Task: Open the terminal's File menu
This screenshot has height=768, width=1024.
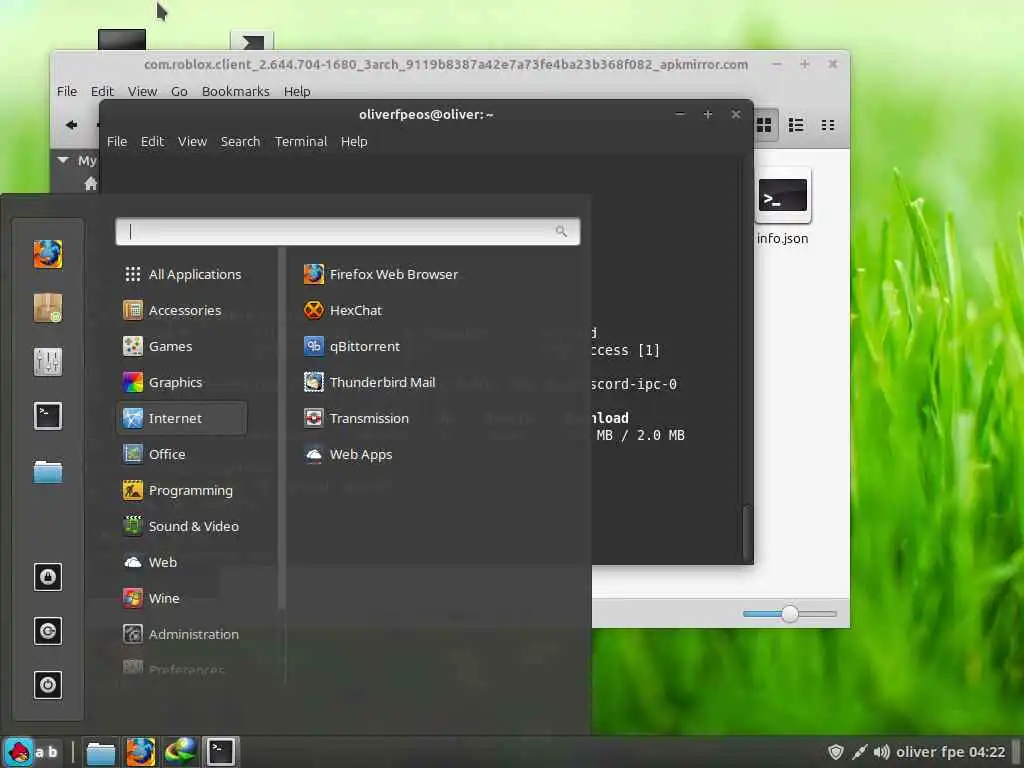Action: (117, 142)
